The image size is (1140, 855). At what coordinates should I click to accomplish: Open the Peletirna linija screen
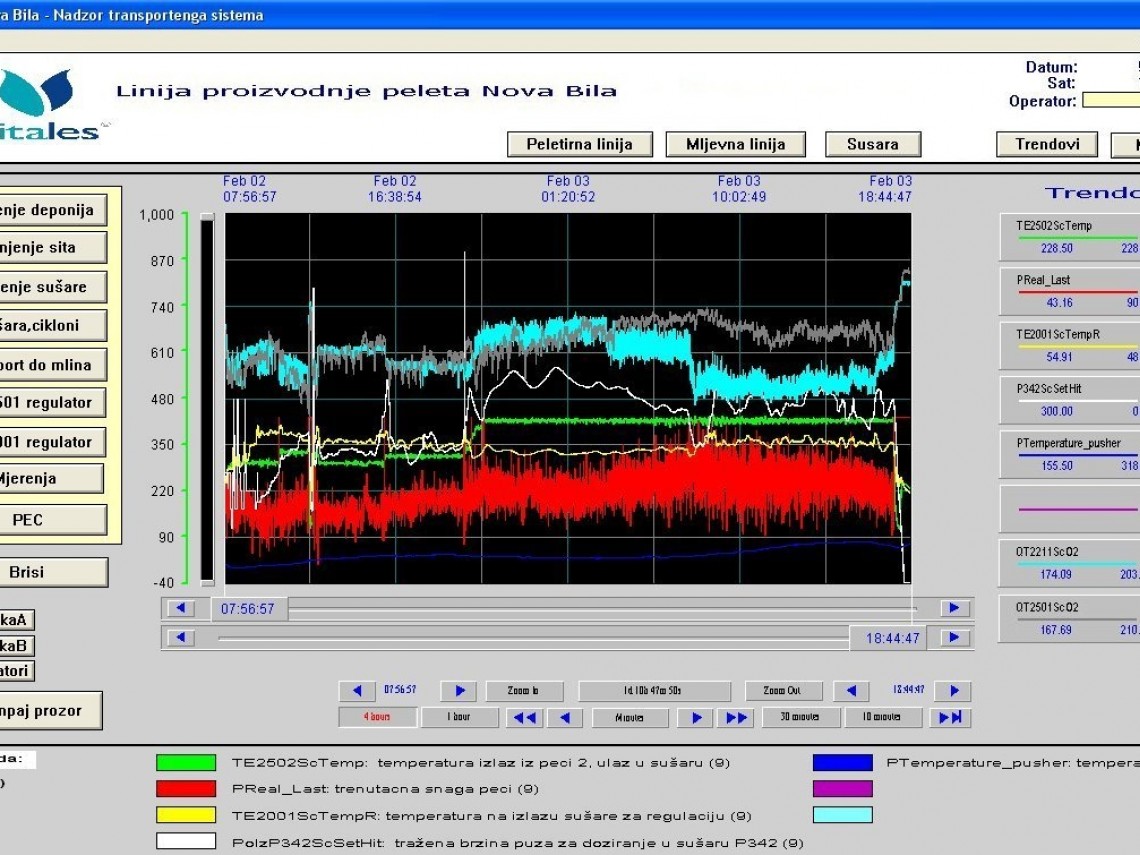(579, 144)
